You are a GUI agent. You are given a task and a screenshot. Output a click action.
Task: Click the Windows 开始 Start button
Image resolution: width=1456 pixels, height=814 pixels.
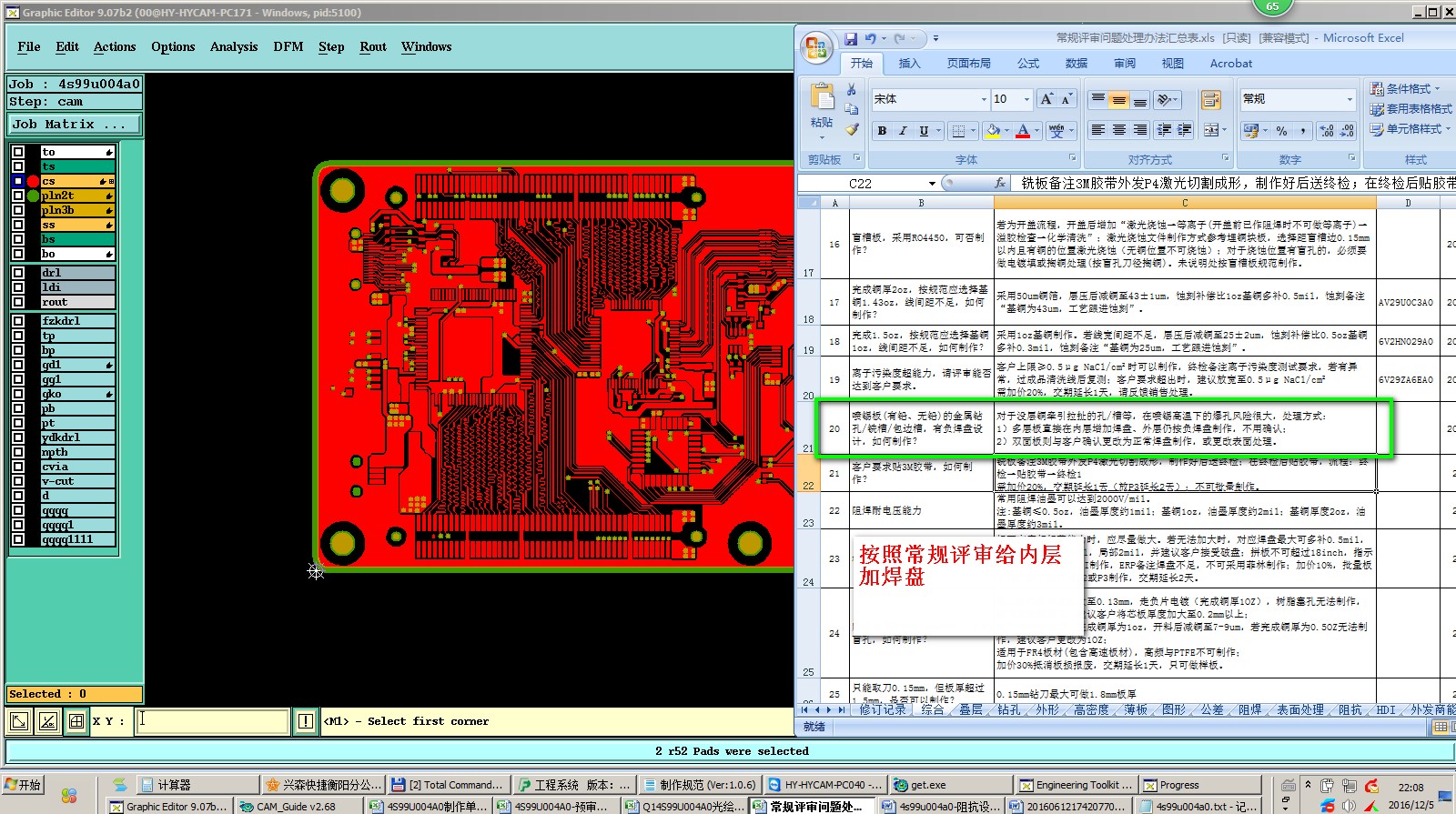(x=24, y=785)
